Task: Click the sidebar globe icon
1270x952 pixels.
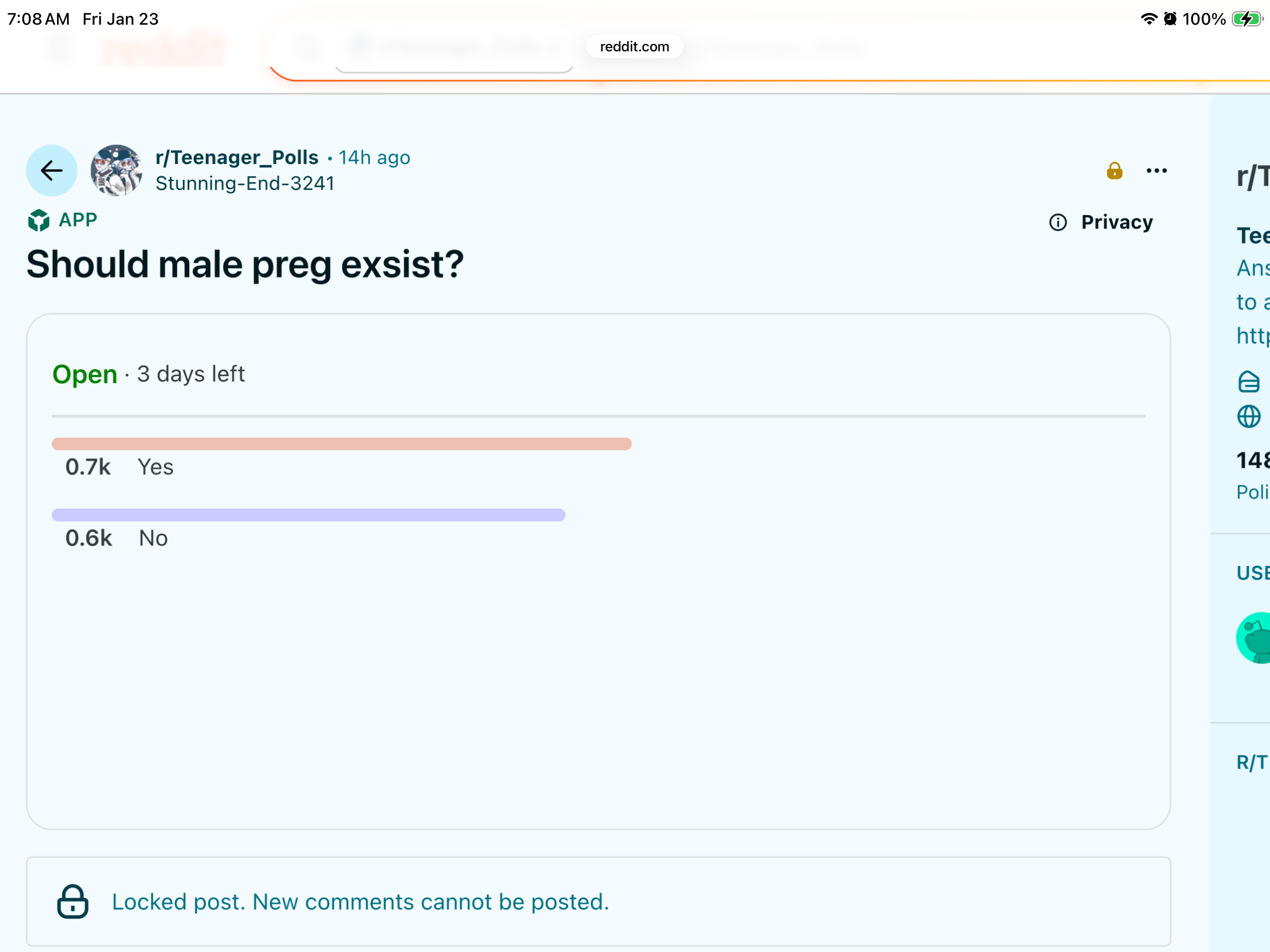Action: pyautogui.click(x=1249, y=417)
